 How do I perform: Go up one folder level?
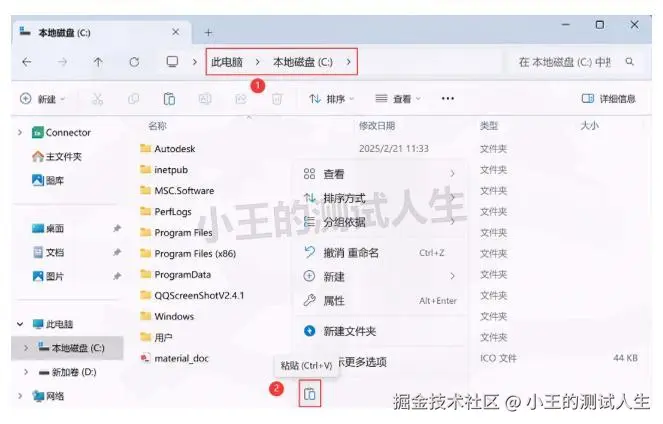pyautogui.click(x=98, y=62)
